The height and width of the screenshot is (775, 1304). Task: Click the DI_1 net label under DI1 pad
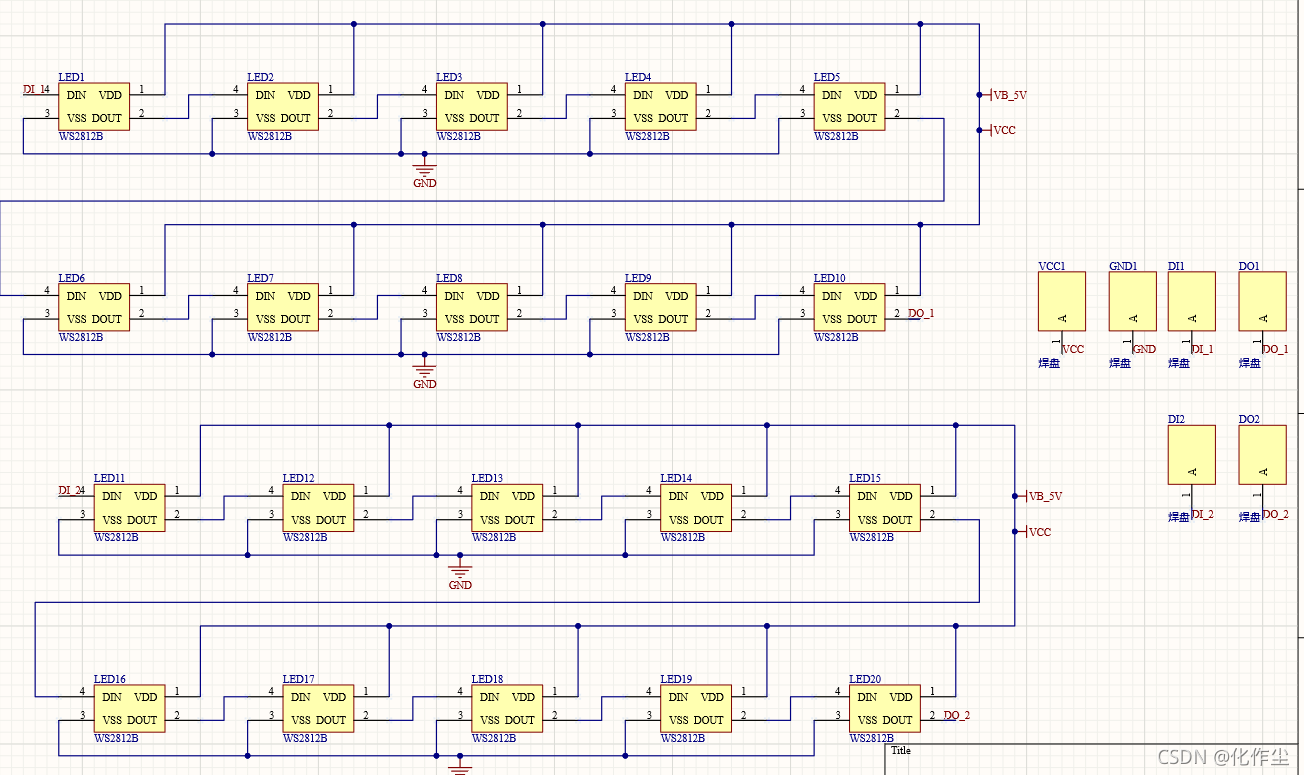[1203, 350]
